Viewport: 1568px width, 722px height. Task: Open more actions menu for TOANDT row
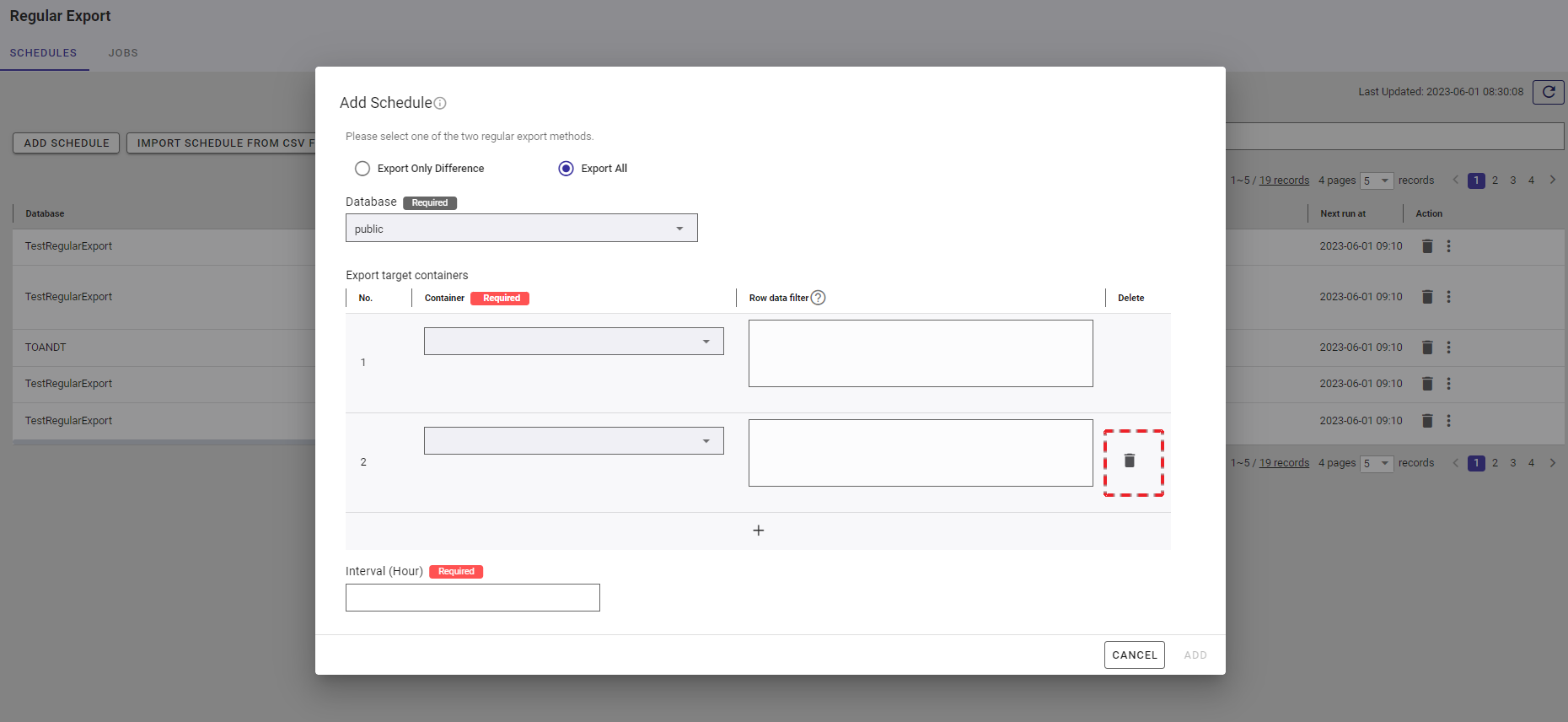tap(1448, 348)
